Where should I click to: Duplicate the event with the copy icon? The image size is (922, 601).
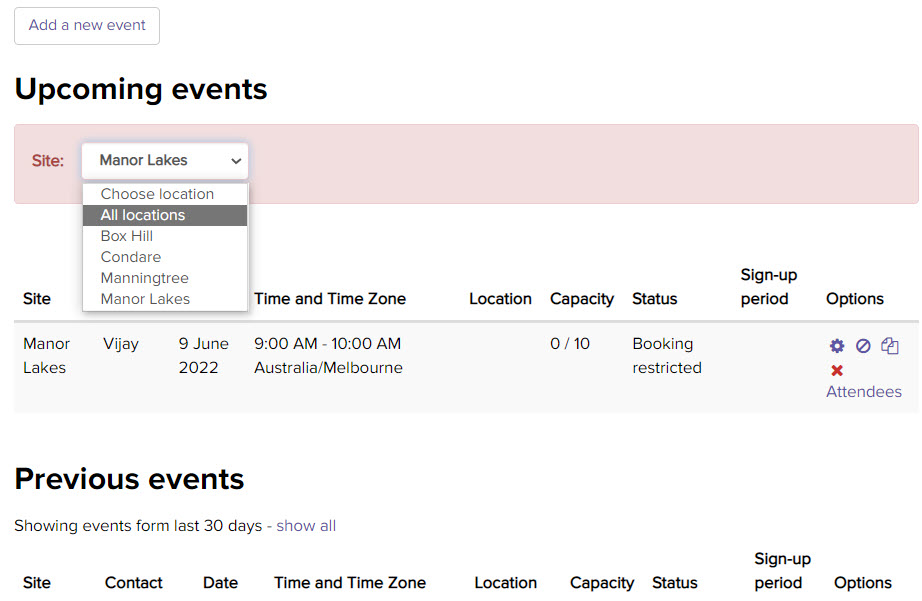click(x=889, y=345)
